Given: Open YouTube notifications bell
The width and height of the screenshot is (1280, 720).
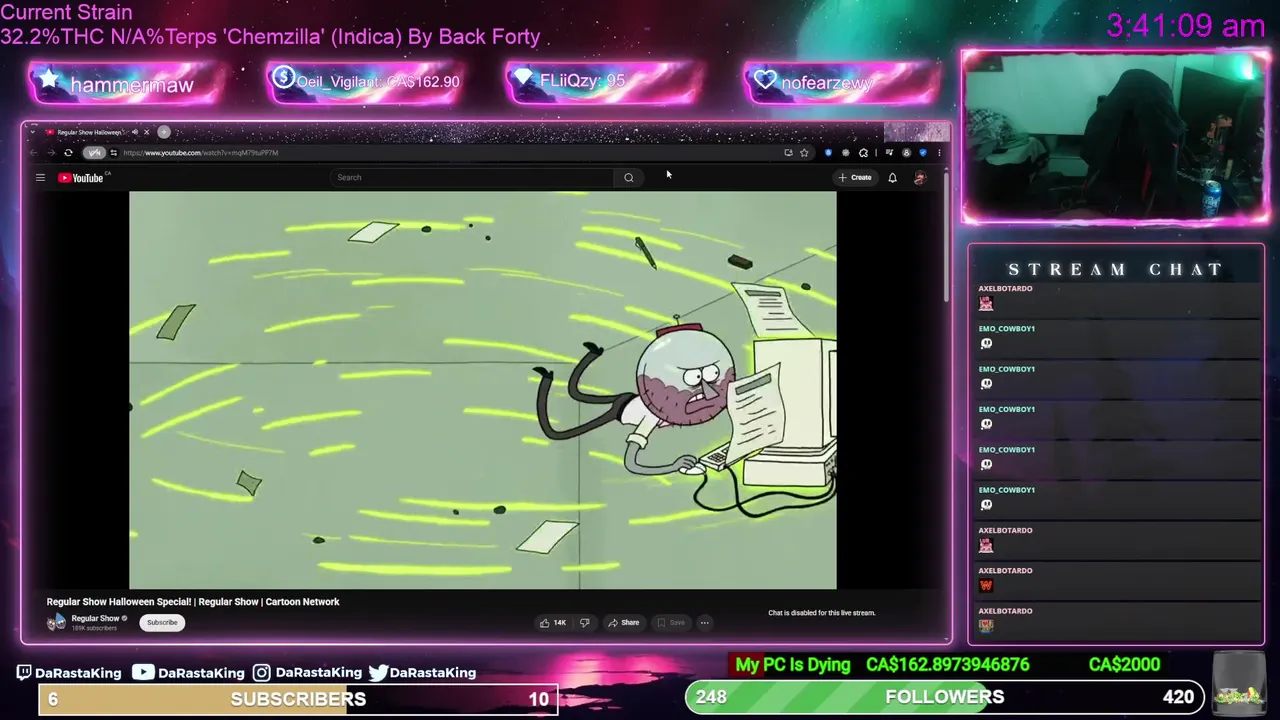Looking at the screenshot, I should click(x=892, y=178).
